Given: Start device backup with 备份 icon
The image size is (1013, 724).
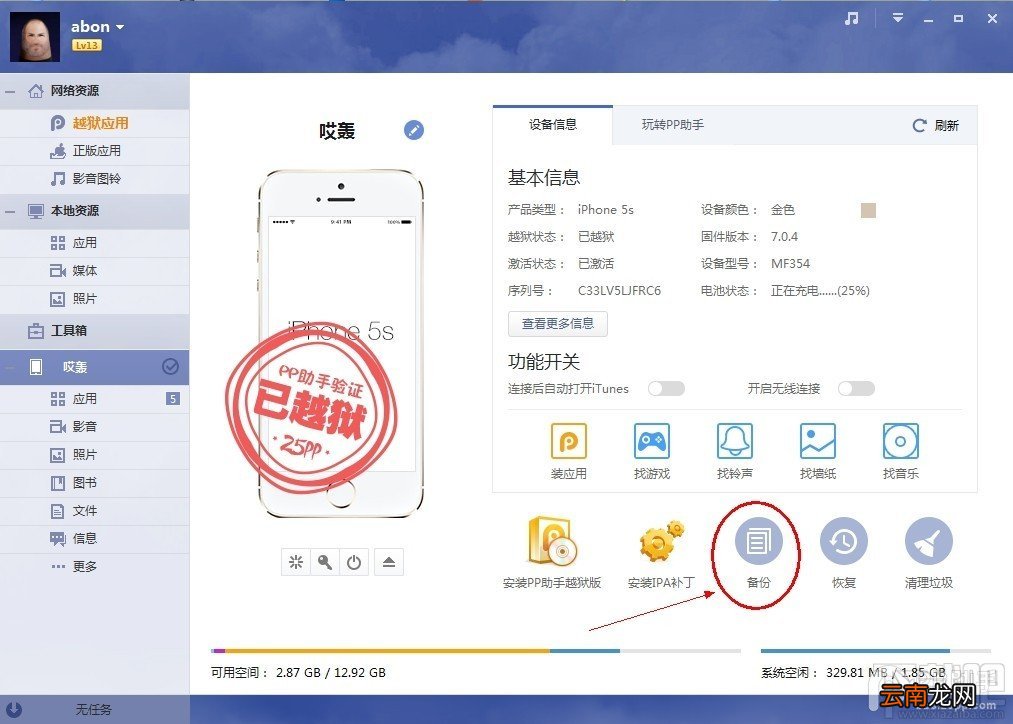Looking at the screenshot, I should click(758, 541).
